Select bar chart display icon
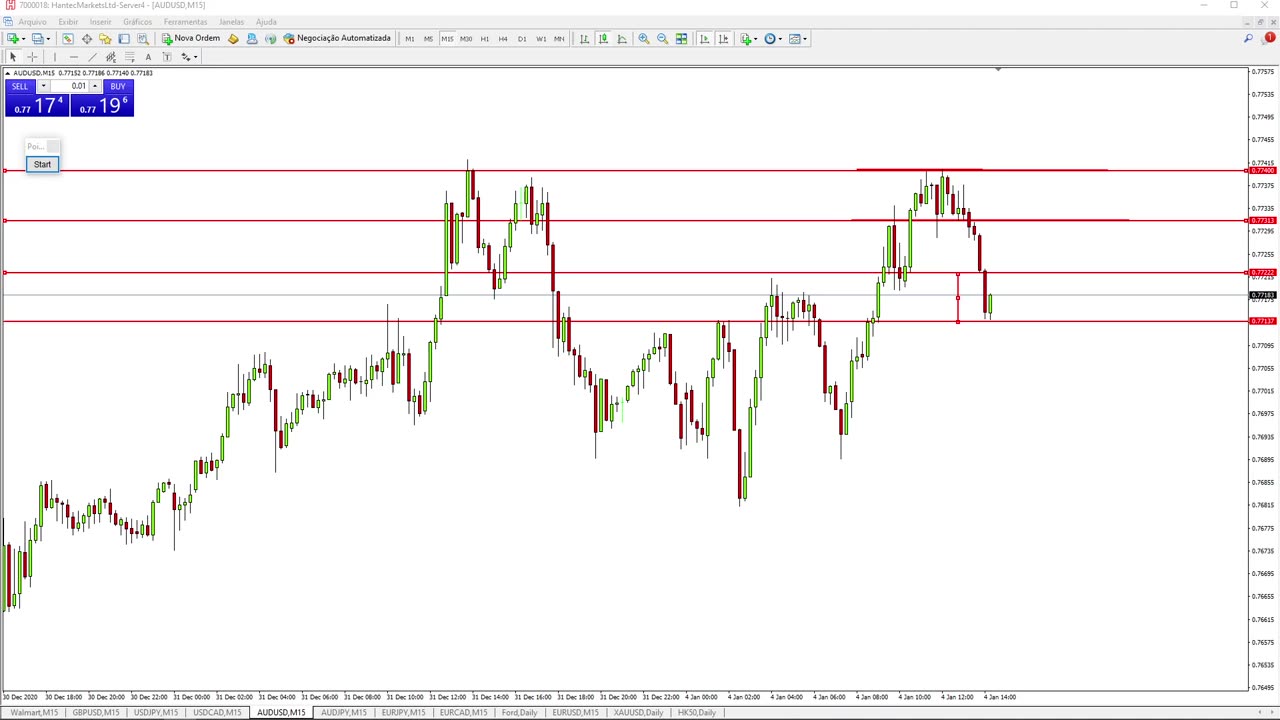This screenshot has height=720, width=1280. 585,39
